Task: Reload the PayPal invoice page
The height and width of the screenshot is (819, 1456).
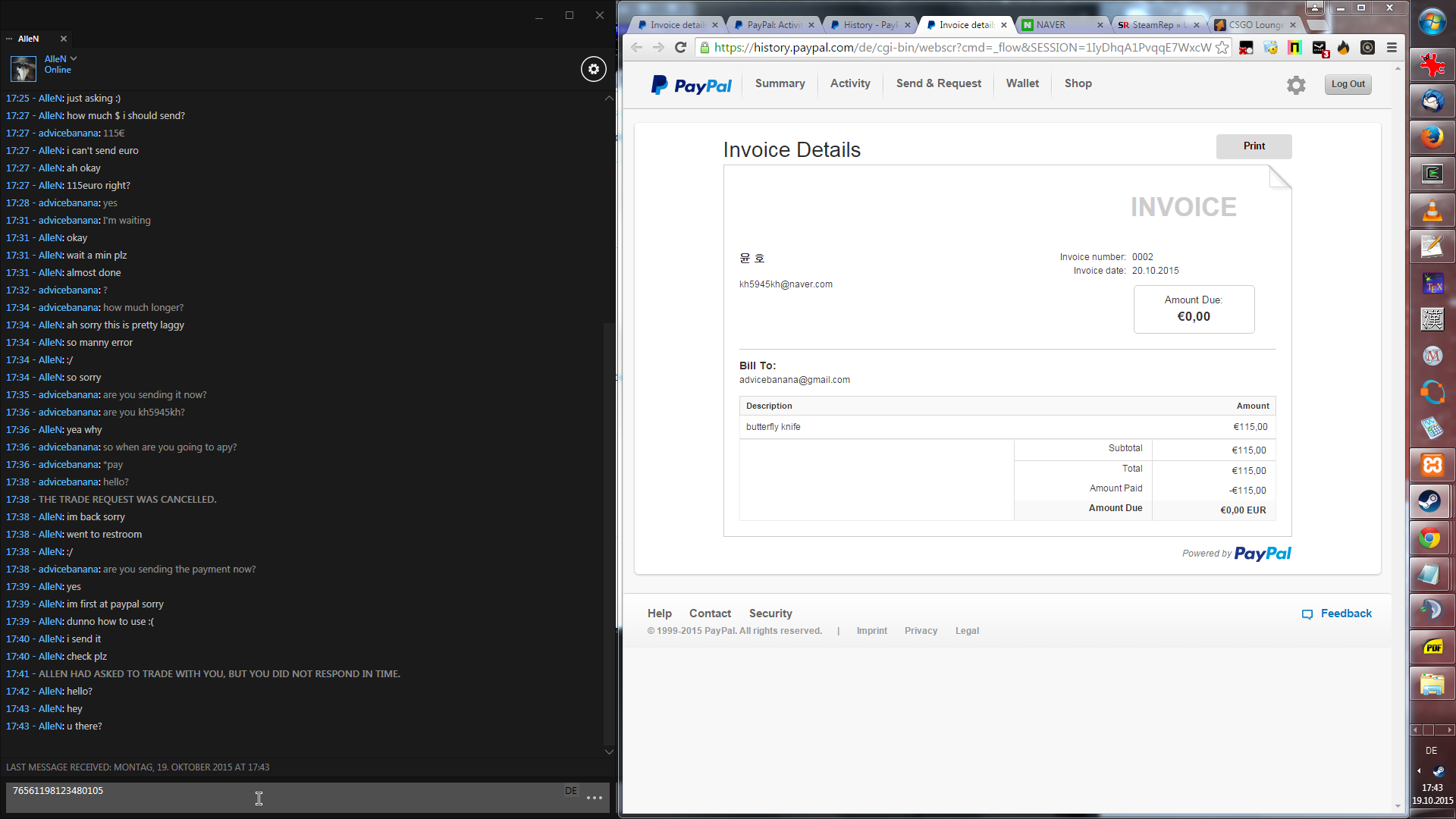Action: [x=680, y=48]
